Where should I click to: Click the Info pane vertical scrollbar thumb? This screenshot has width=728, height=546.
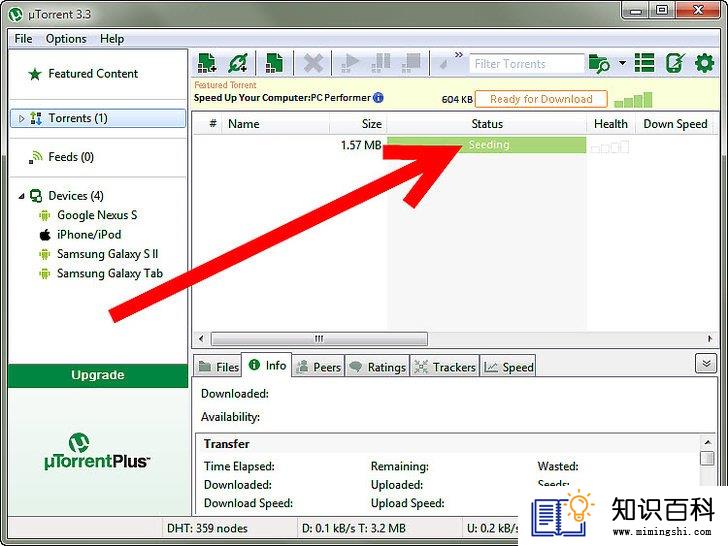point(707,458)
